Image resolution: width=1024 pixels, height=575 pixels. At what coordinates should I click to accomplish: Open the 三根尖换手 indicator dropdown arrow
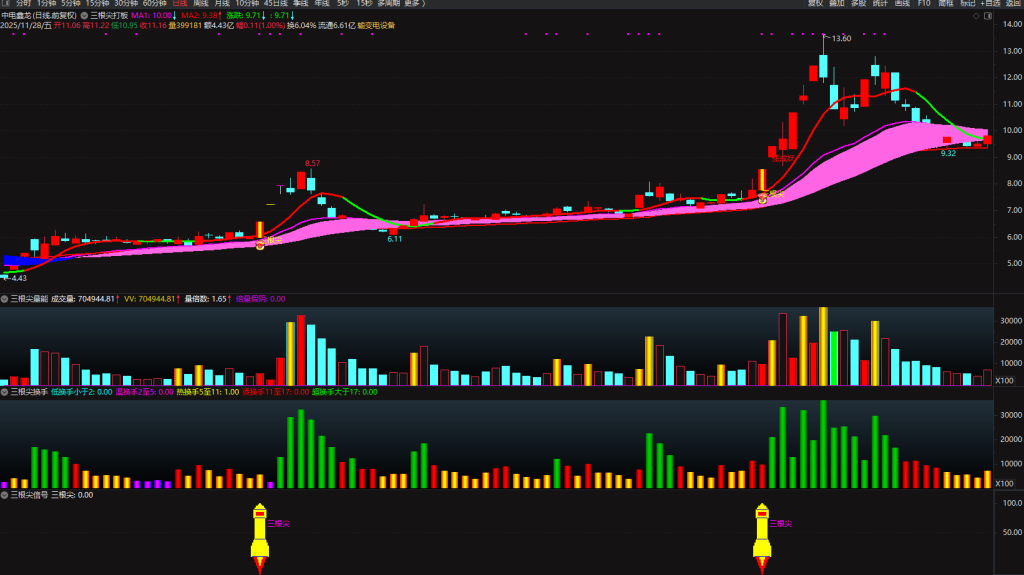point(5,392)
